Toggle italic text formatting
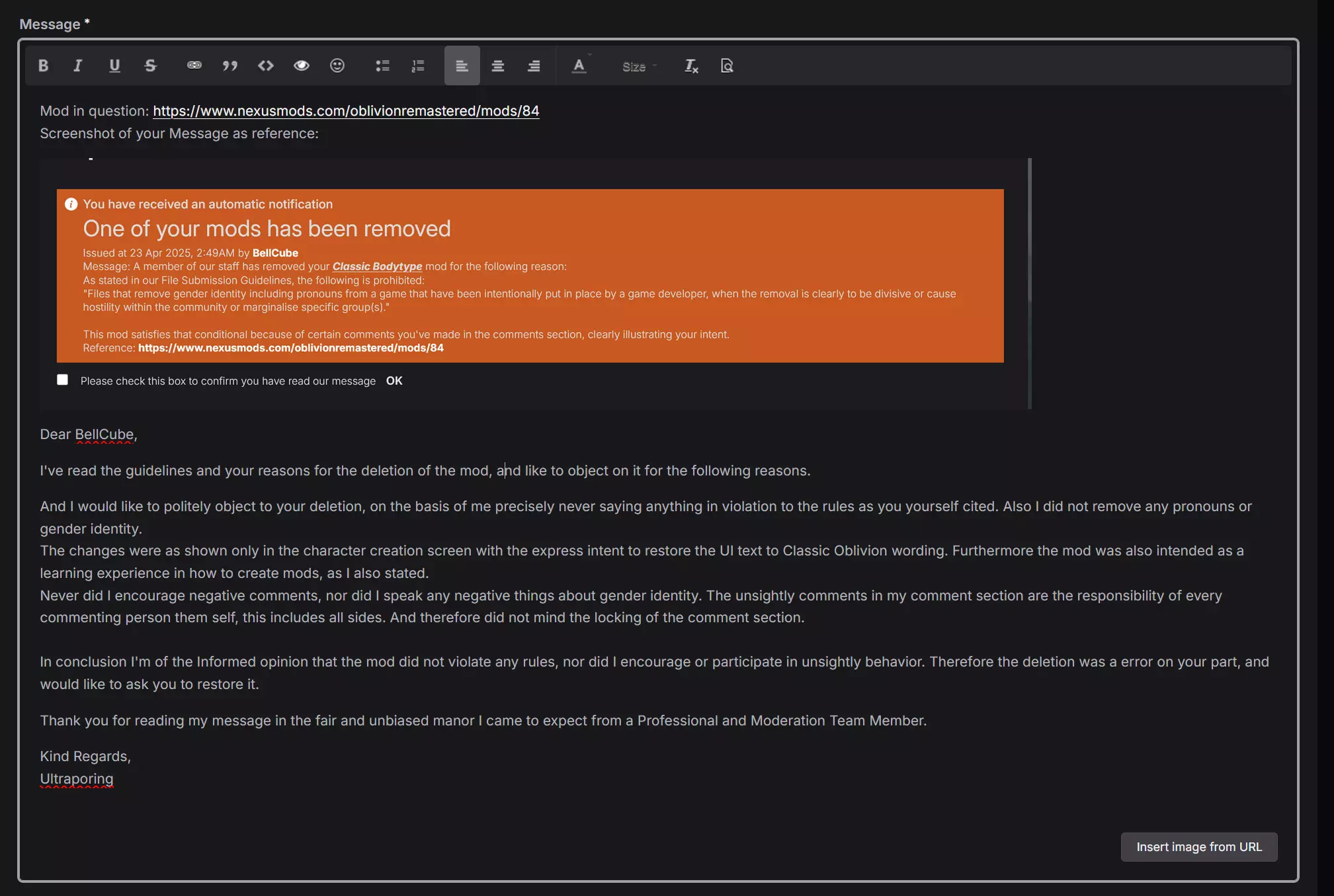Viewport: 1334px width, 896px height. (78, 65)
